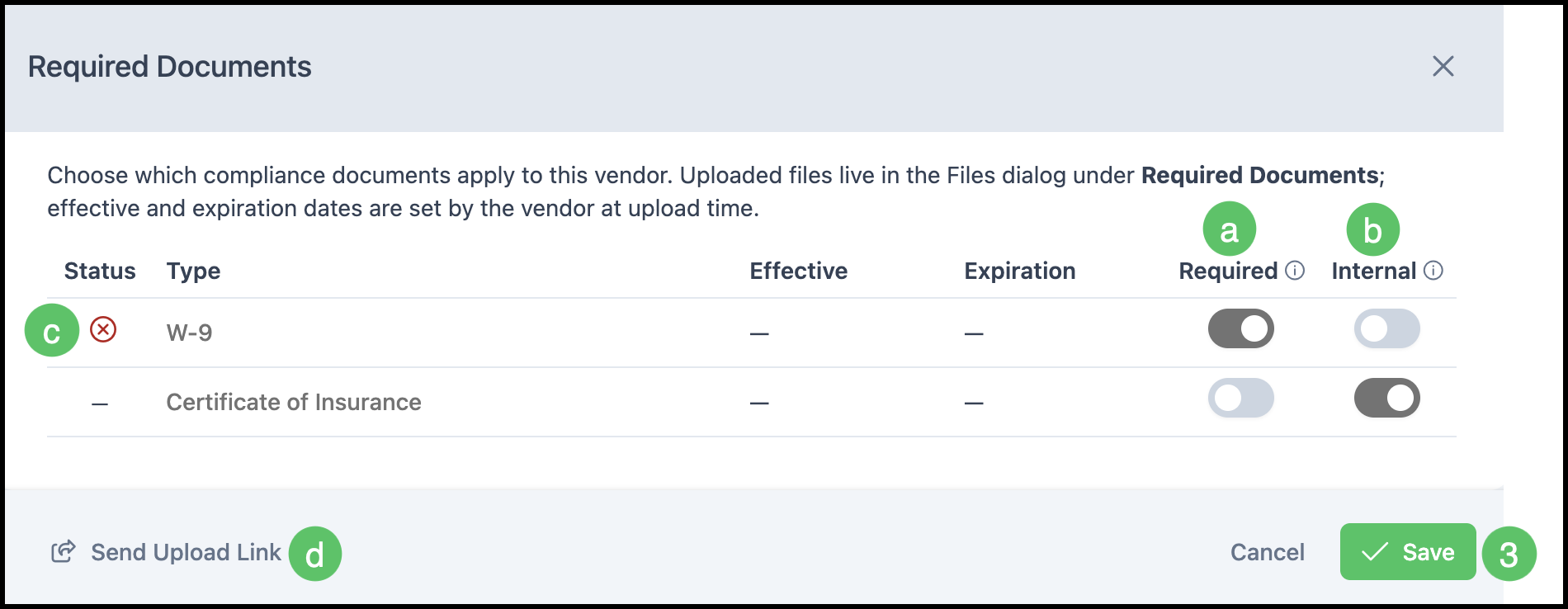
Task: Click the green circle marker labeled d
Action: (x=315, y=554)
